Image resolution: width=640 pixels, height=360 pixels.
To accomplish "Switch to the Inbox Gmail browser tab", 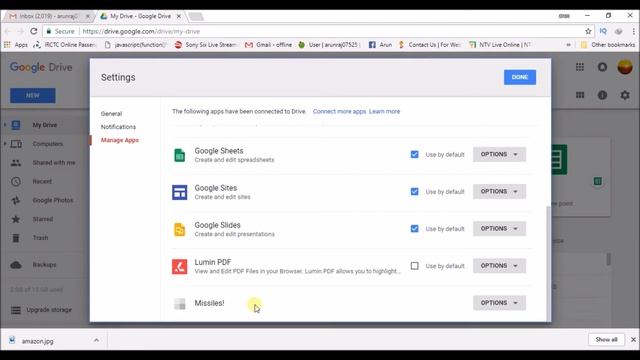I will (48, 16).
